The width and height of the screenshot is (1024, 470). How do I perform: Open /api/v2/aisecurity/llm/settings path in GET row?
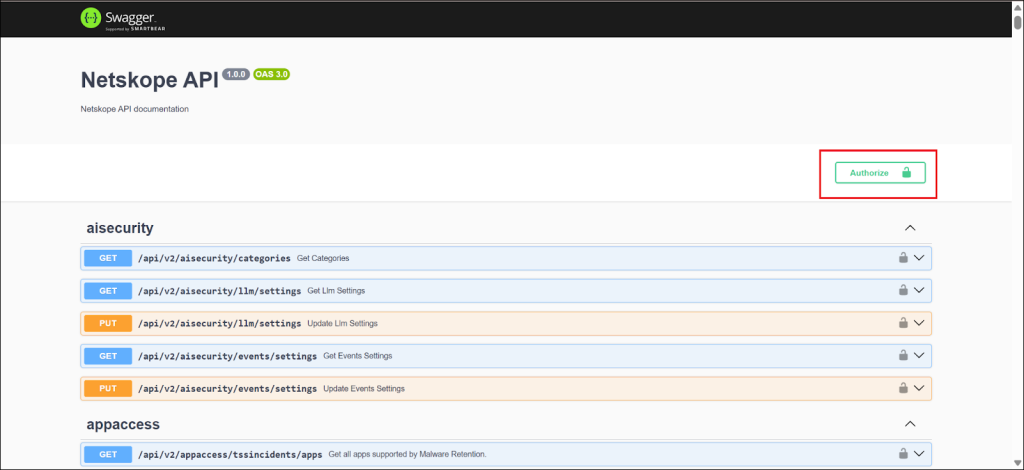[219, 291]
